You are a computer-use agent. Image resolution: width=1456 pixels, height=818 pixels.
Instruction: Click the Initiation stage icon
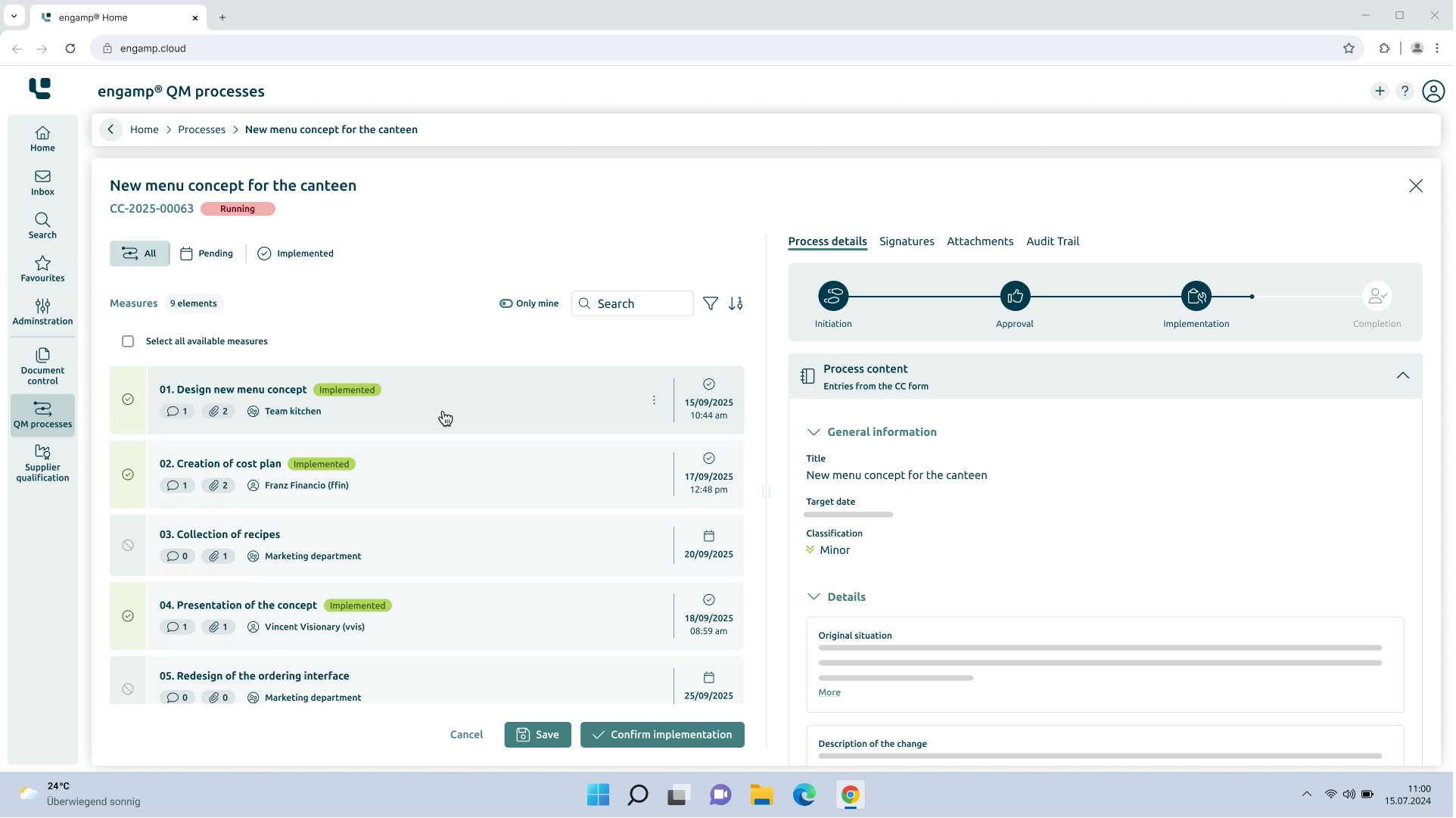835,297
